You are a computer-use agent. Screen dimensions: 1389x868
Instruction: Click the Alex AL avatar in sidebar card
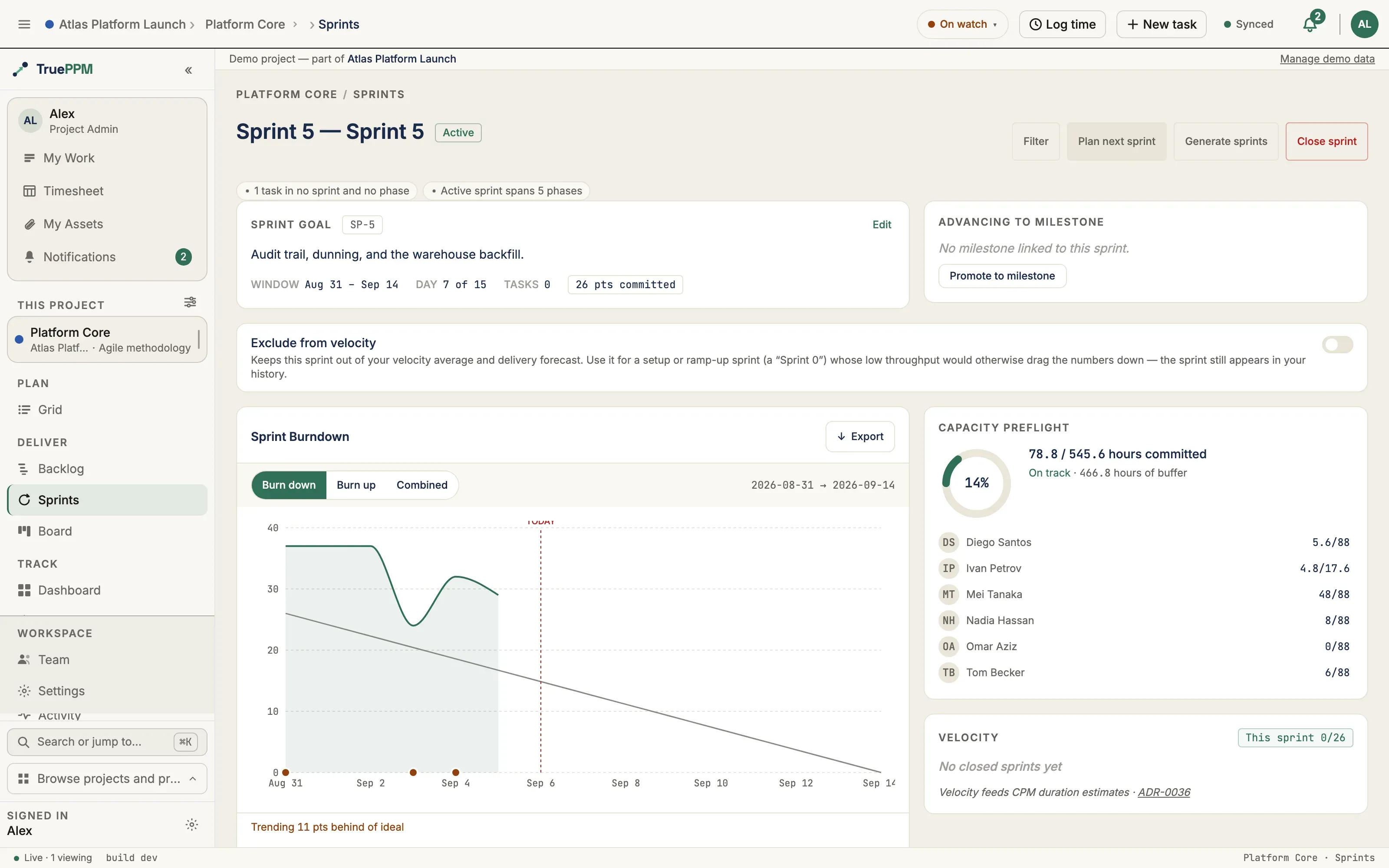click(30, 121)
